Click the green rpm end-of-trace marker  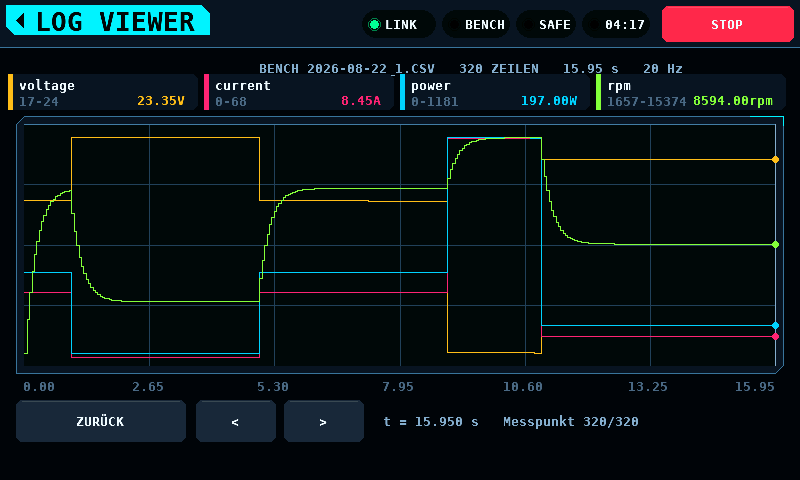[776, 244]
